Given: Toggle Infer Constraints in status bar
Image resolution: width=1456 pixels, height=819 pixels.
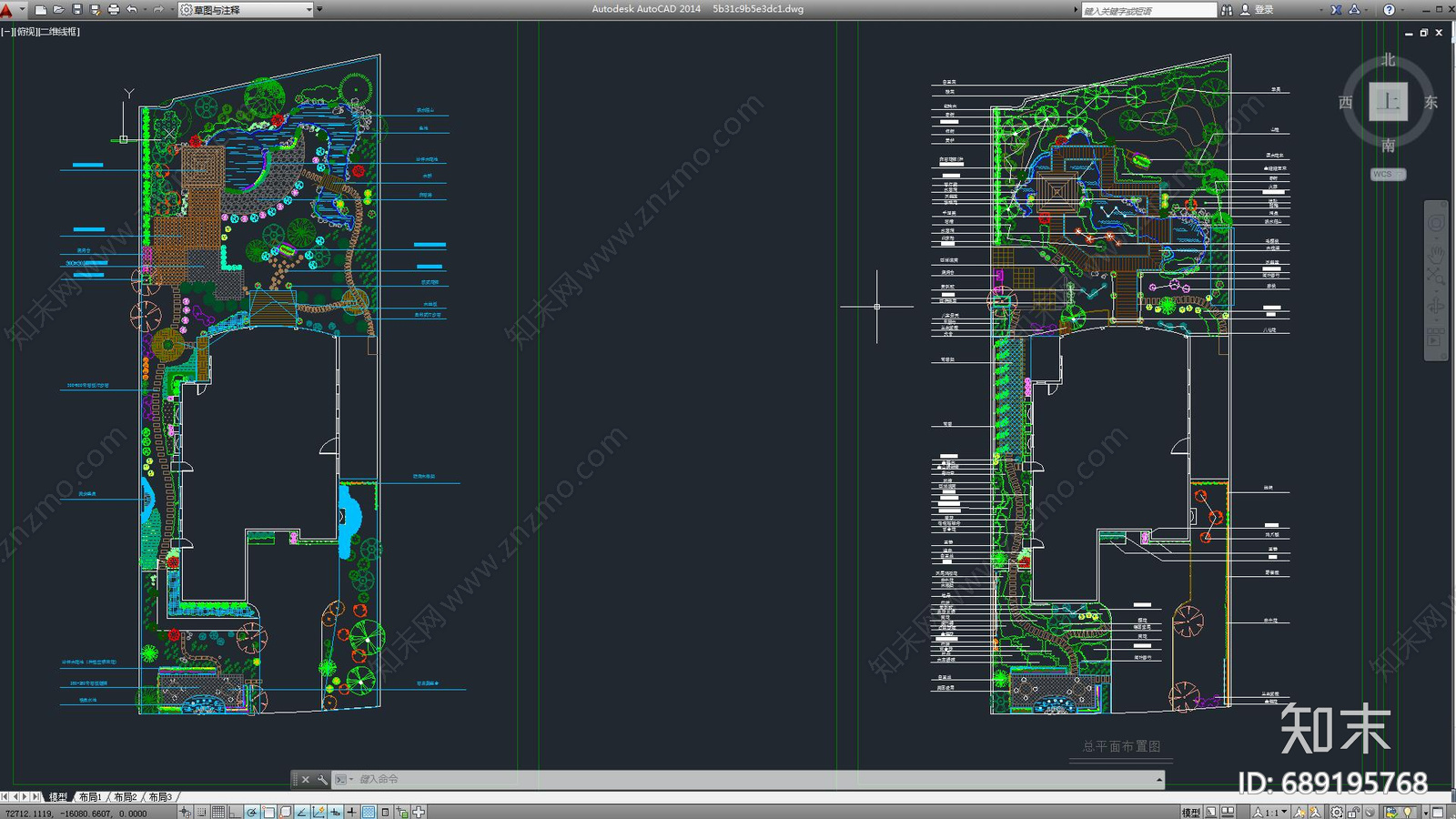Looking at the screenshot, I should (185, 812).
